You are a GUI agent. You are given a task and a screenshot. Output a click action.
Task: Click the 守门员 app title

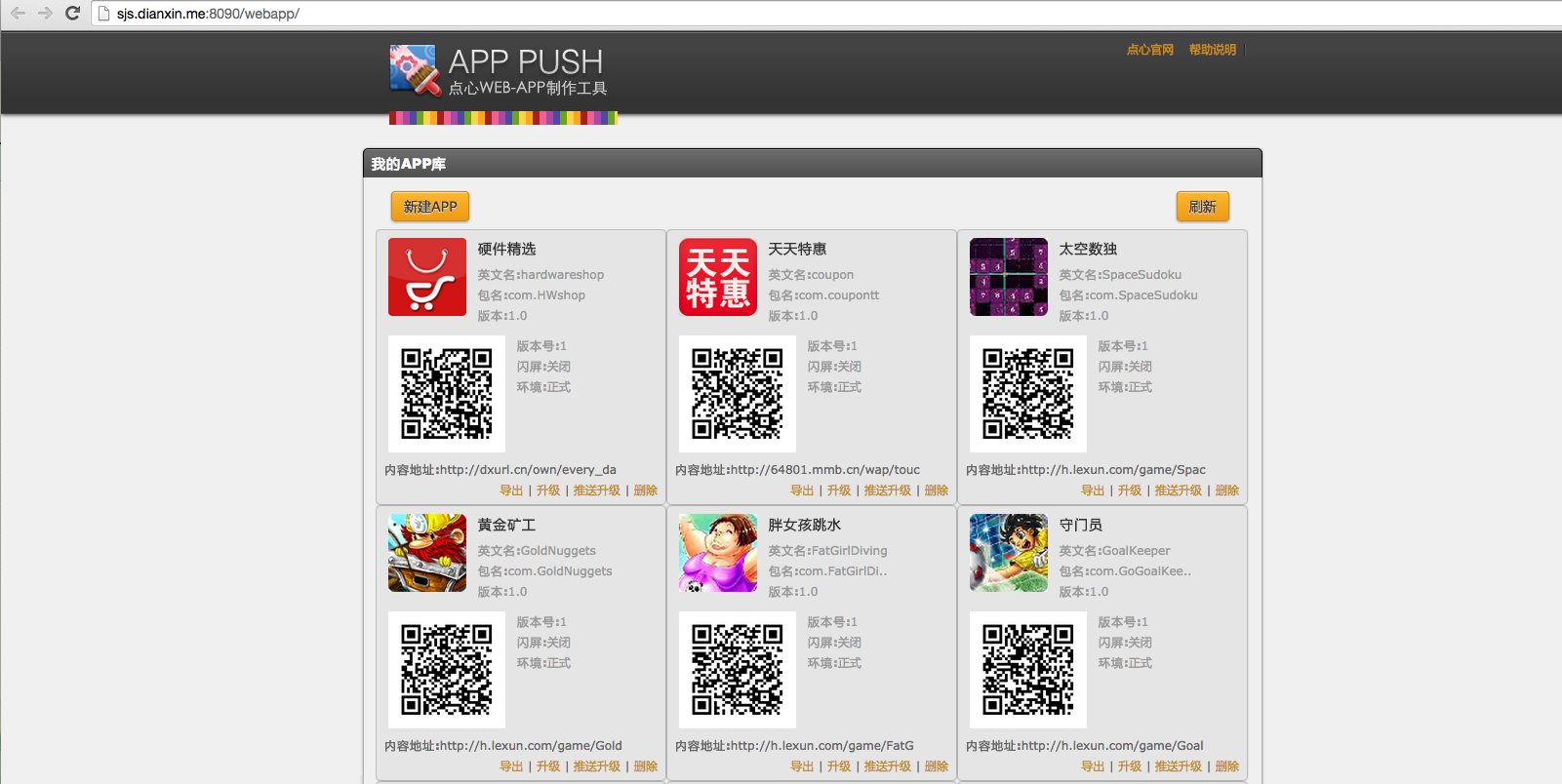[x=1081, y=526]
